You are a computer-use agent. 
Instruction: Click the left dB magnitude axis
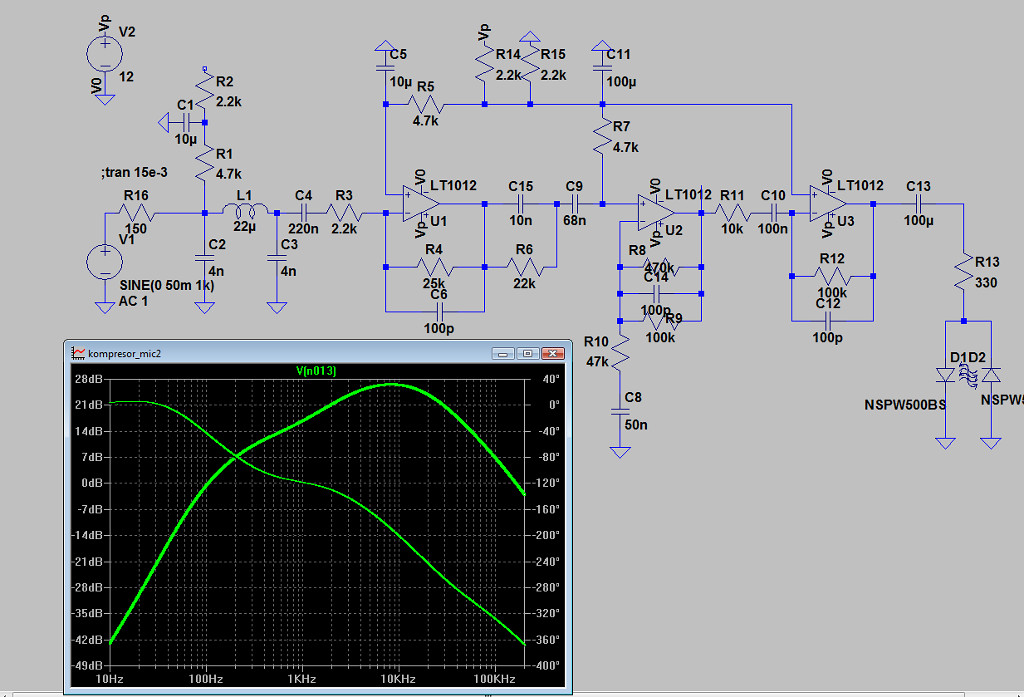coord(88,520)
